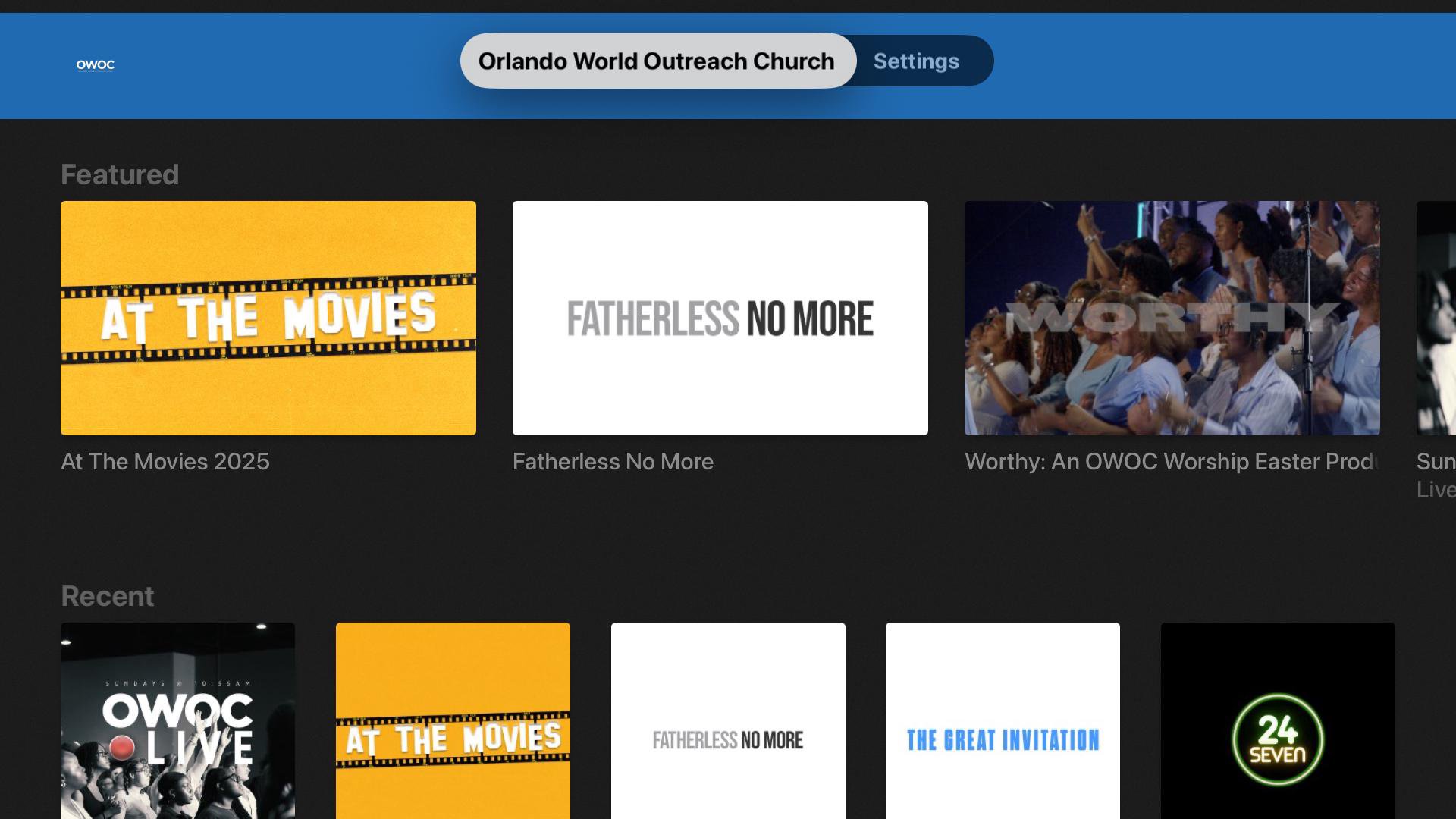Click the OWOC logo in header
Image resolution: width=1456 pixels, height=819 pixels.
click(95, 65)
